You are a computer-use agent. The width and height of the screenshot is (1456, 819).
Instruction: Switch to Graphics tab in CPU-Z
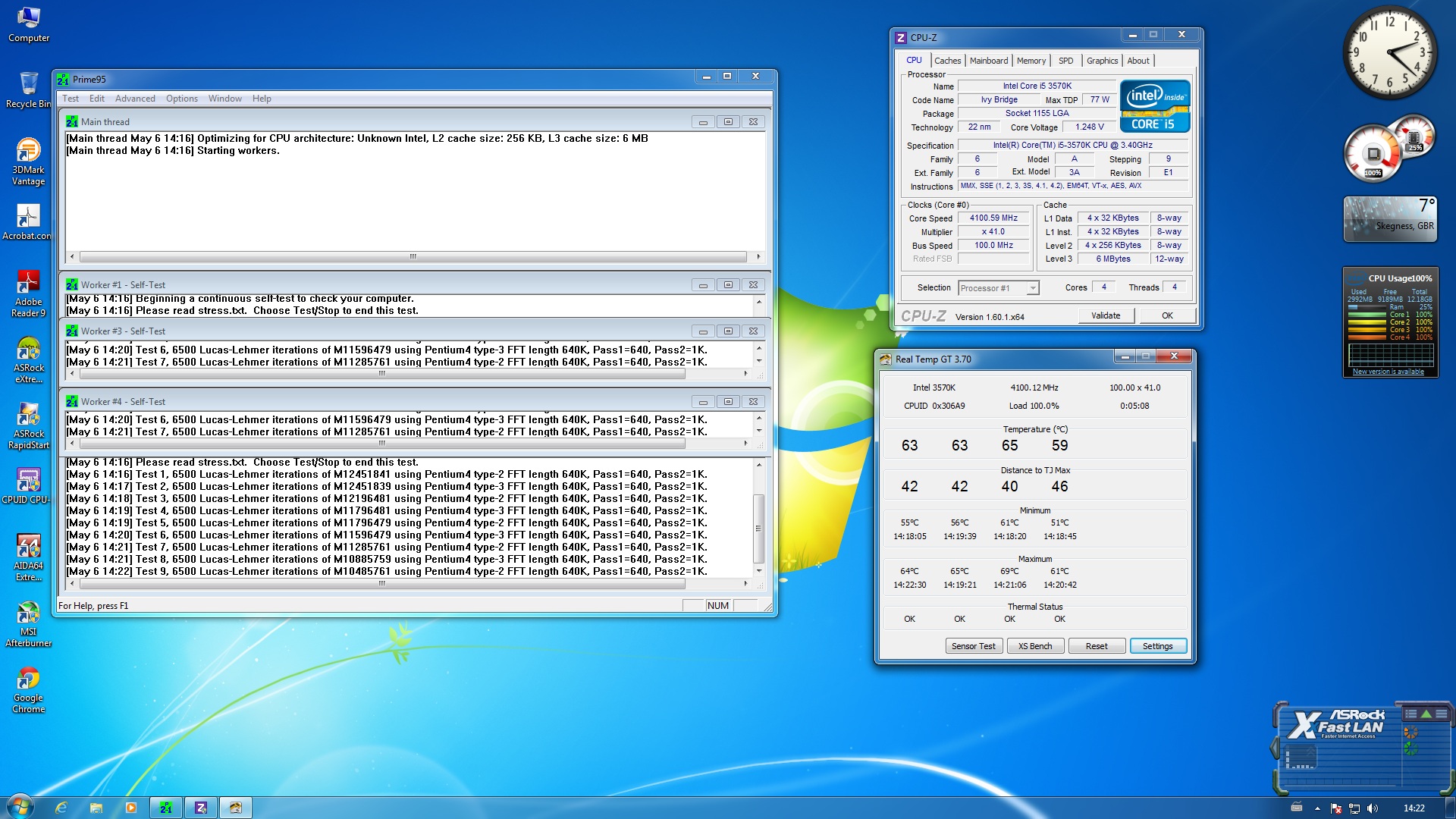[x=1102, y=61]
